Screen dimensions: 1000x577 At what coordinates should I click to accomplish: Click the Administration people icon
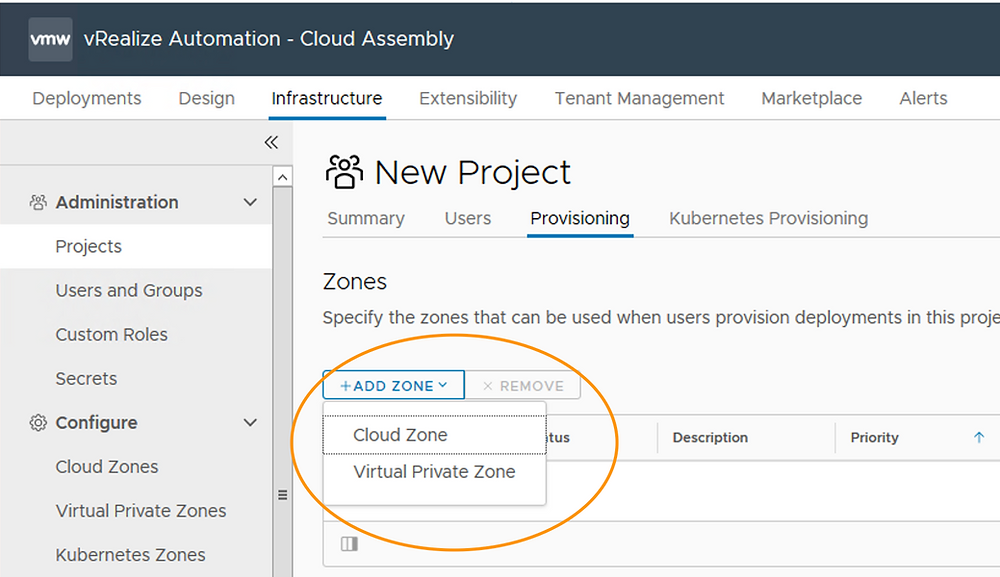coord(38,203)
